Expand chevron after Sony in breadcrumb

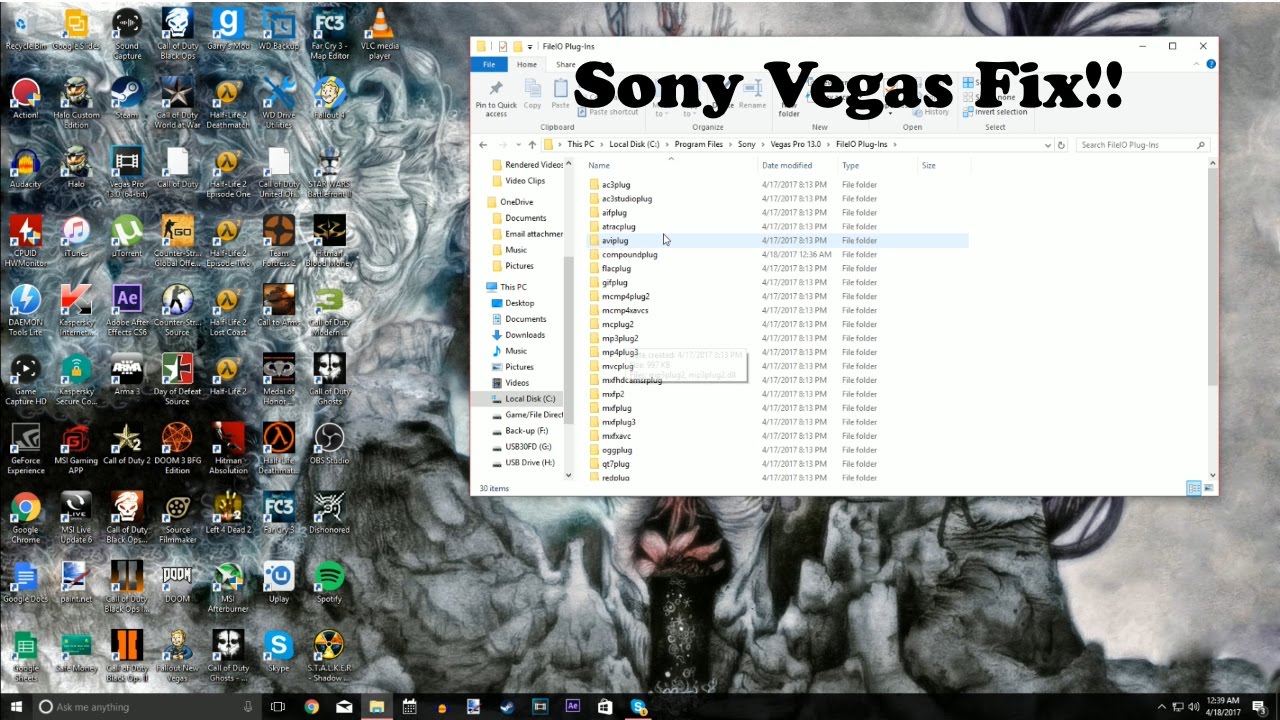click(x=762, y=145)
